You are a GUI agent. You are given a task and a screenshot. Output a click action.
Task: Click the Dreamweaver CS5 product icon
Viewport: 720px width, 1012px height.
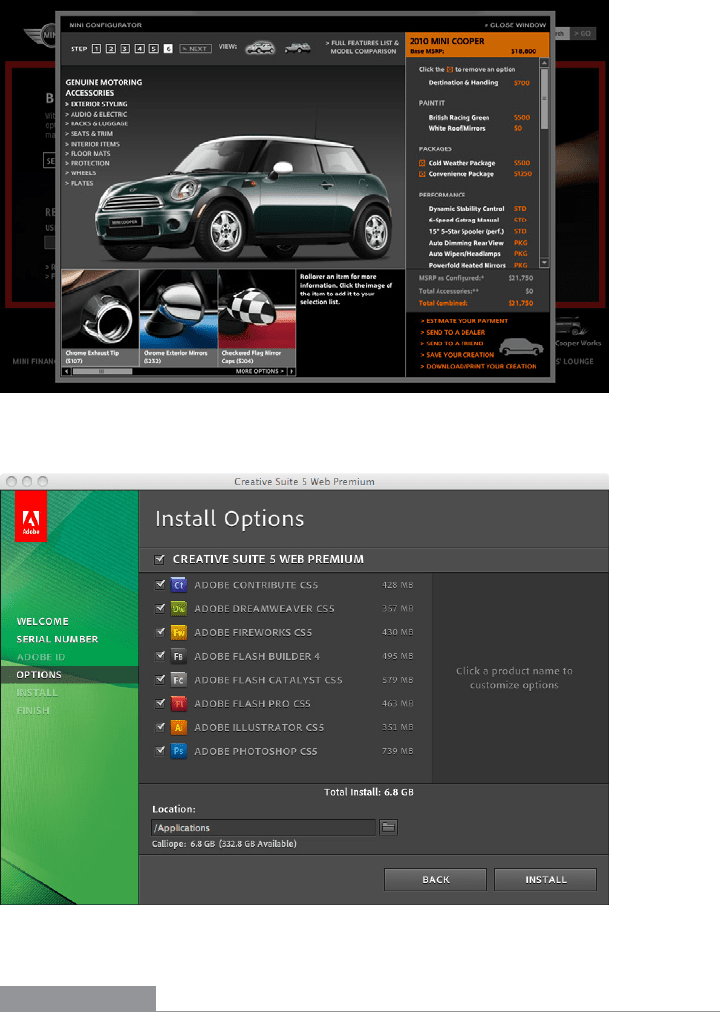179,609
